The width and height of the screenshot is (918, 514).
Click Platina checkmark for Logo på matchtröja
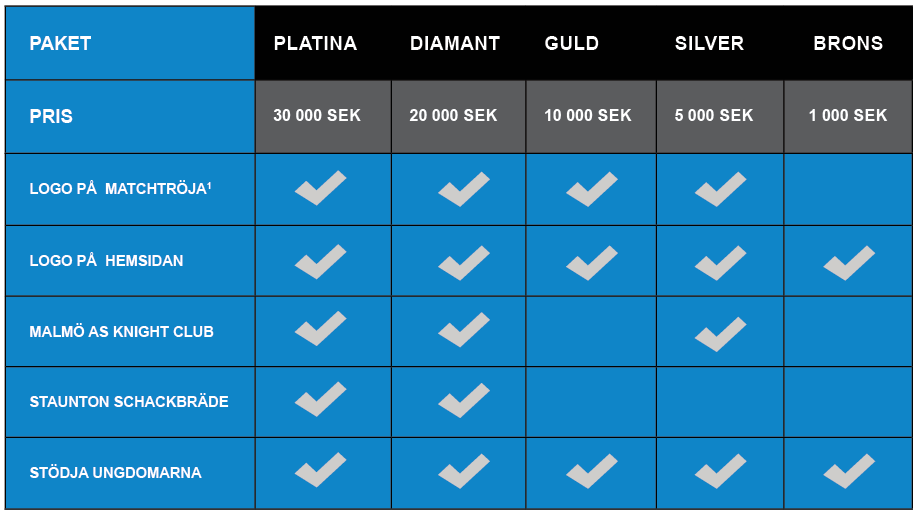[x=320, y=188]
